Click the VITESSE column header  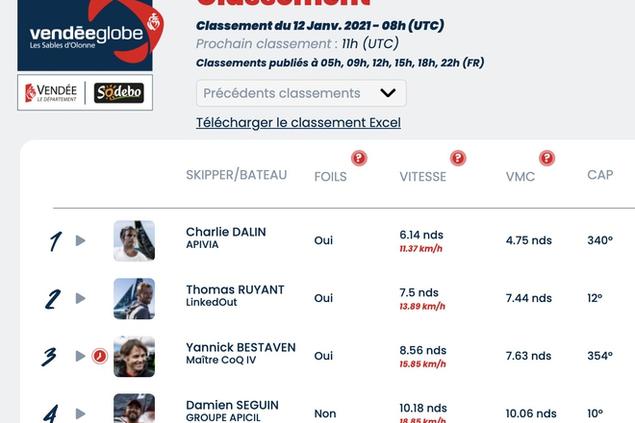click(x=423, y=176)
